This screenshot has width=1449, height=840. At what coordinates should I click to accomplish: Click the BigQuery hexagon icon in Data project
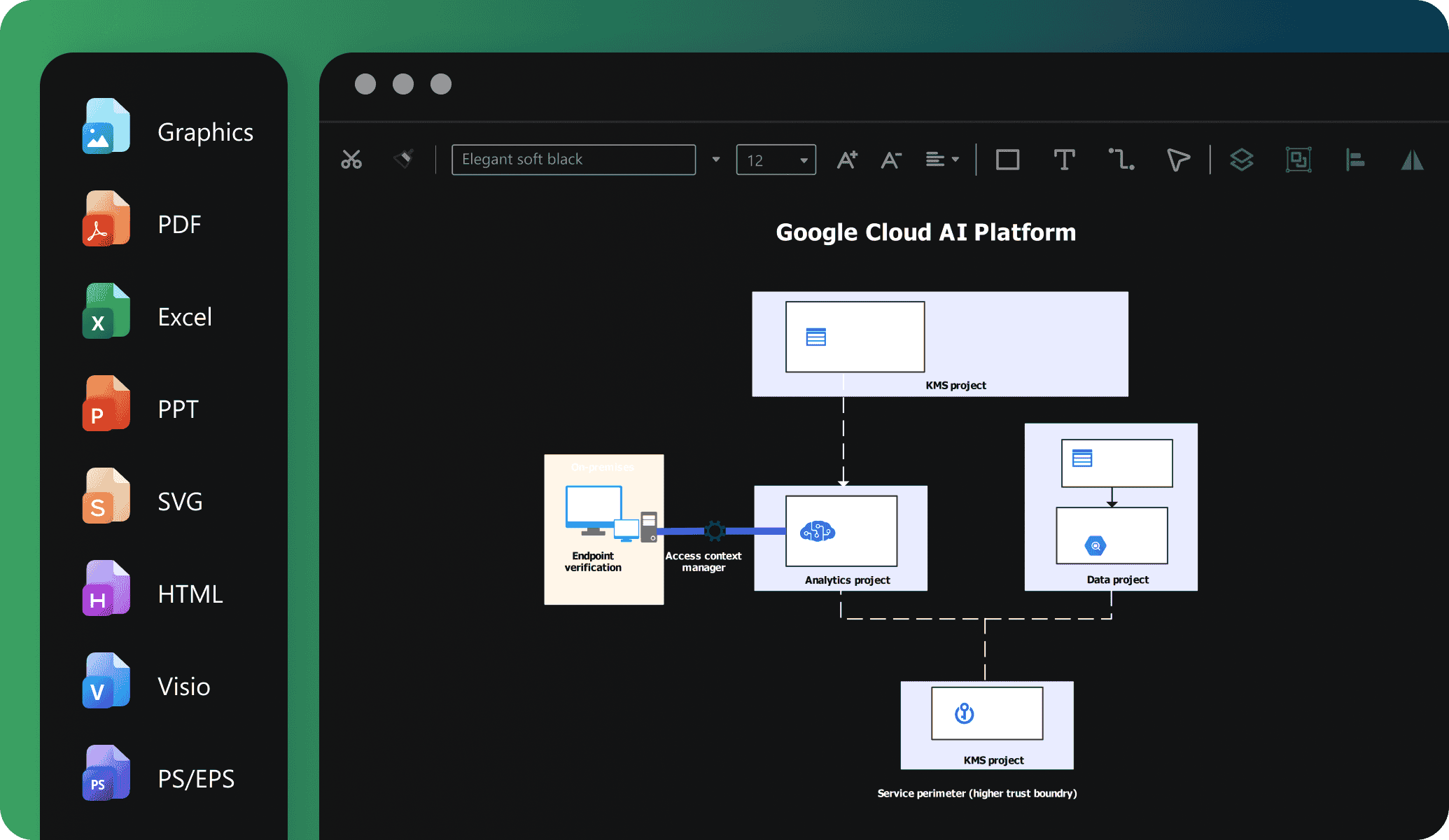click(1095, 545)
